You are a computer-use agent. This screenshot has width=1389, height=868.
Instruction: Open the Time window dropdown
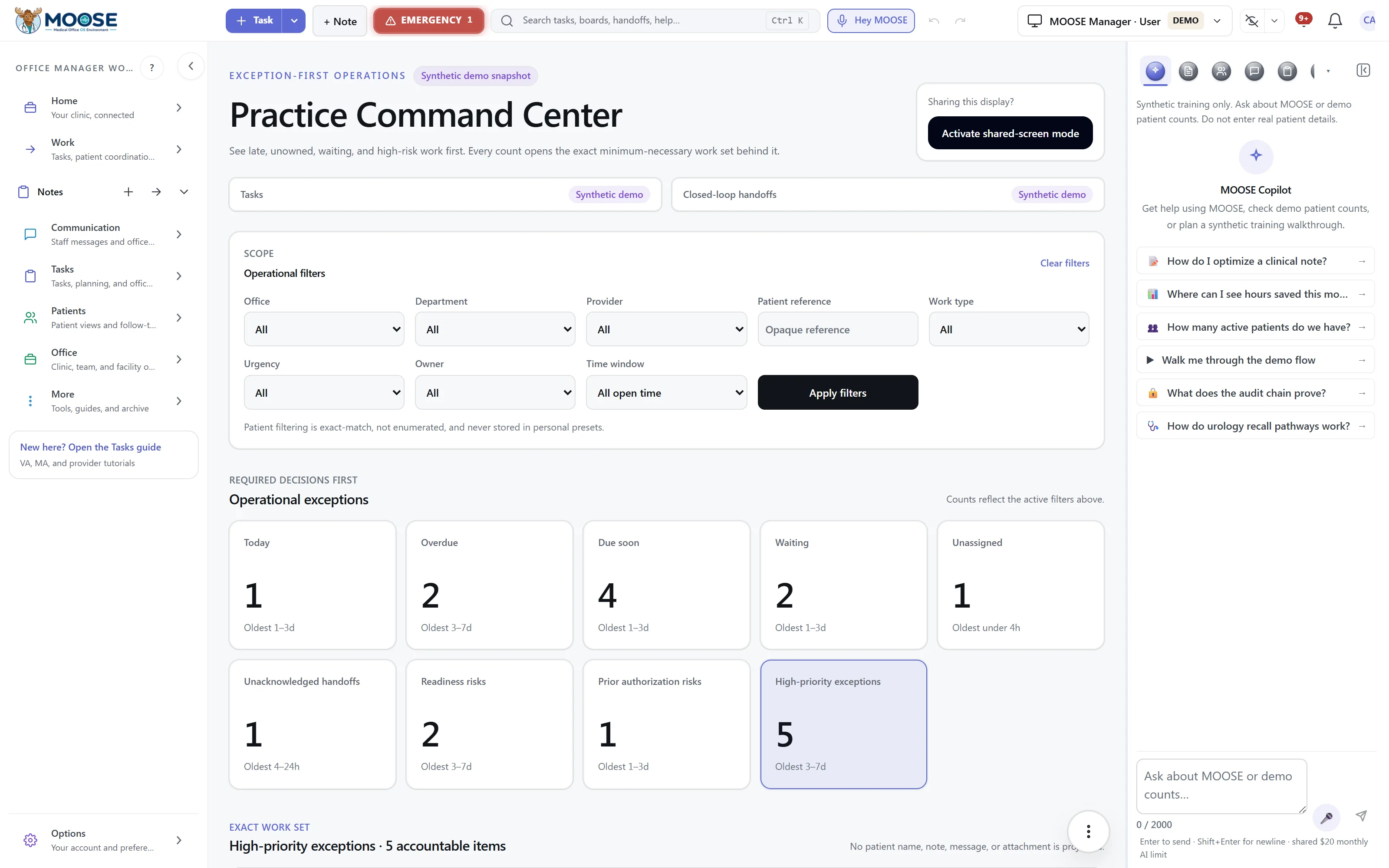point(666,393)
